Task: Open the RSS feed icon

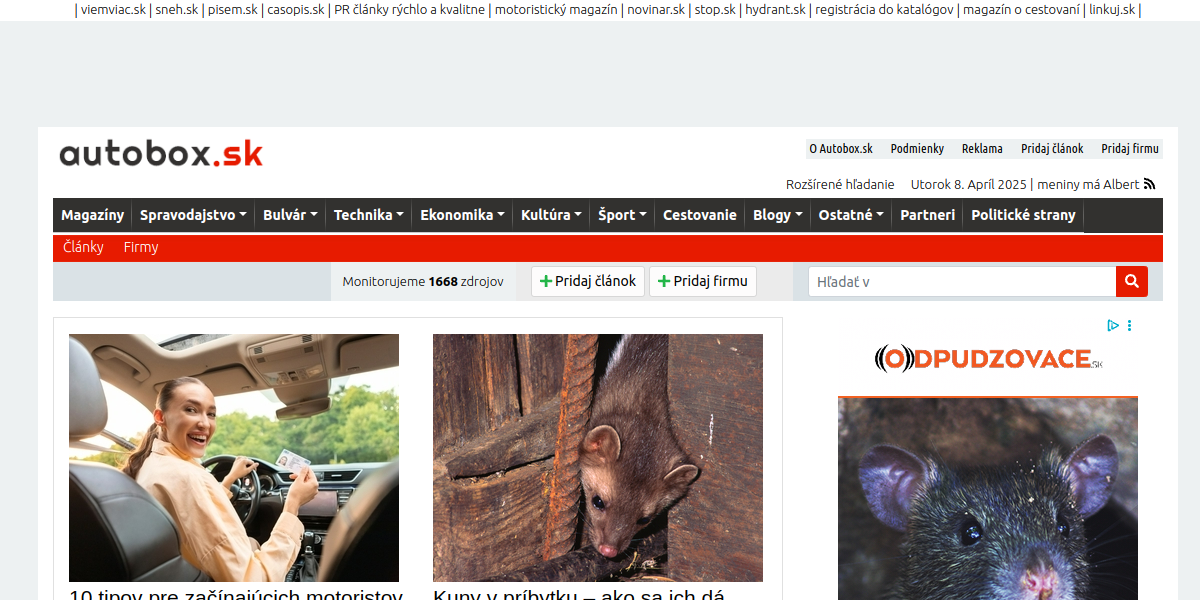Action: 1149,184
